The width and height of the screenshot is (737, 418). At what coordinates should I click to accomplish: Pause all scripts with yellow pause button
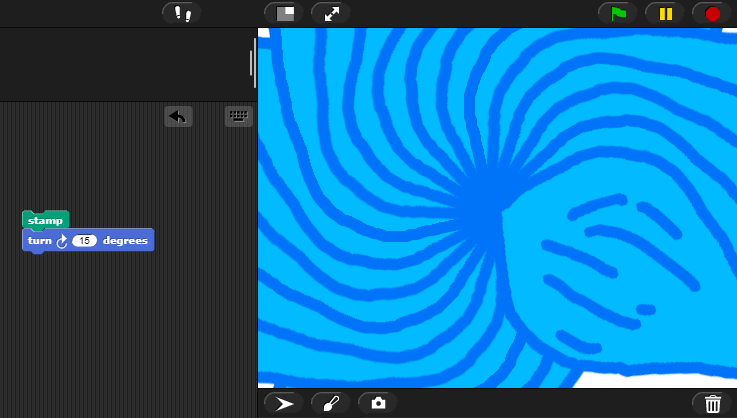tap(665, 13)
